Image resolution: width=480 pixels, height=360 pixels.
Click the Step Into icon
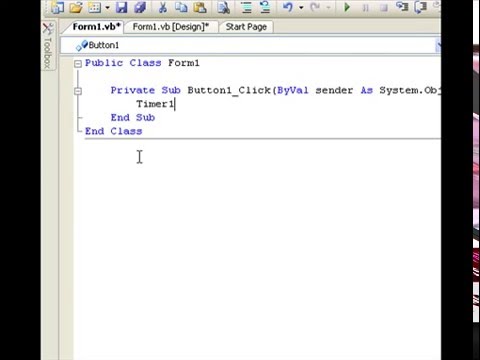click(402, 7)
